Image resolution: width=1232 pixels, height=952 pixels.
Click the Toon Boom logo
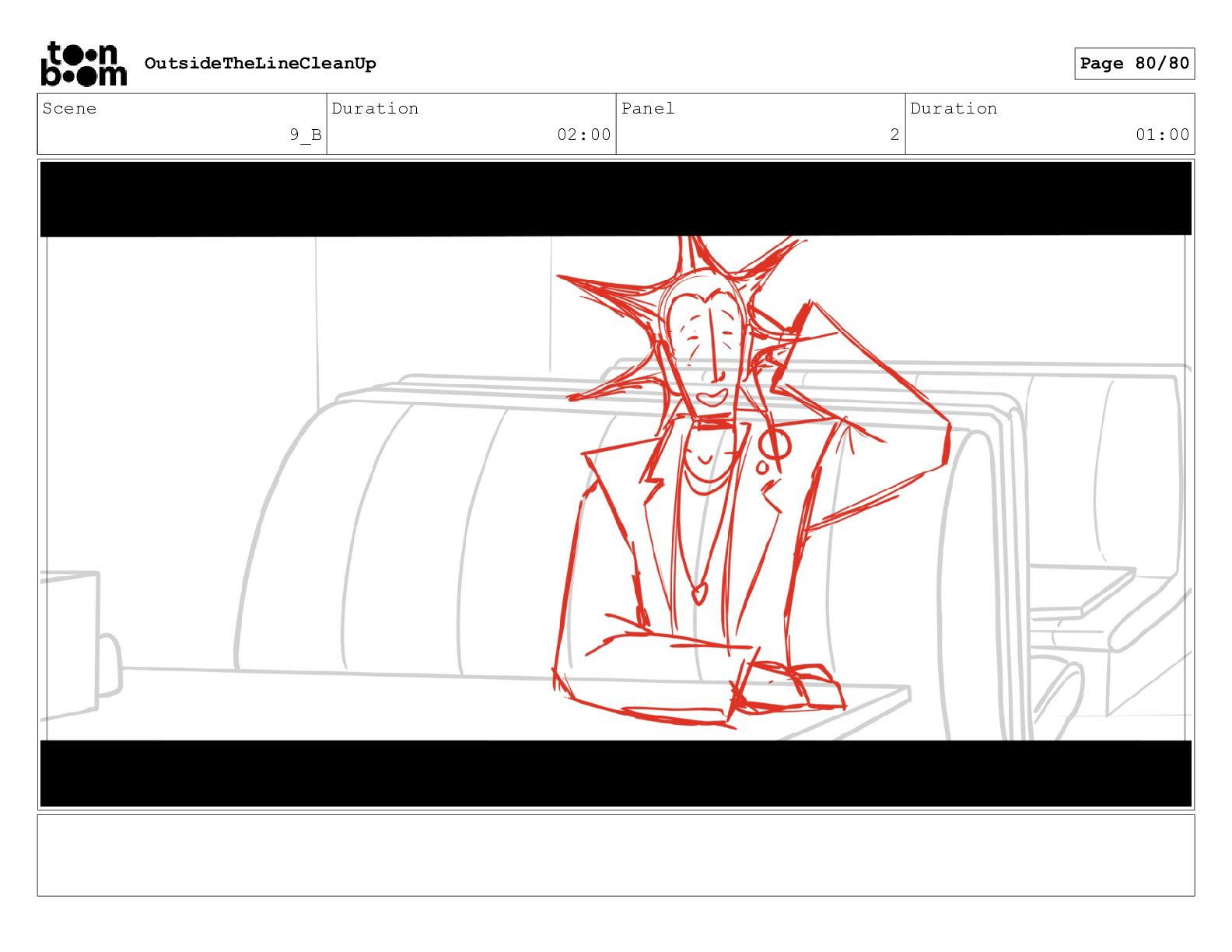tap(83, 63)
